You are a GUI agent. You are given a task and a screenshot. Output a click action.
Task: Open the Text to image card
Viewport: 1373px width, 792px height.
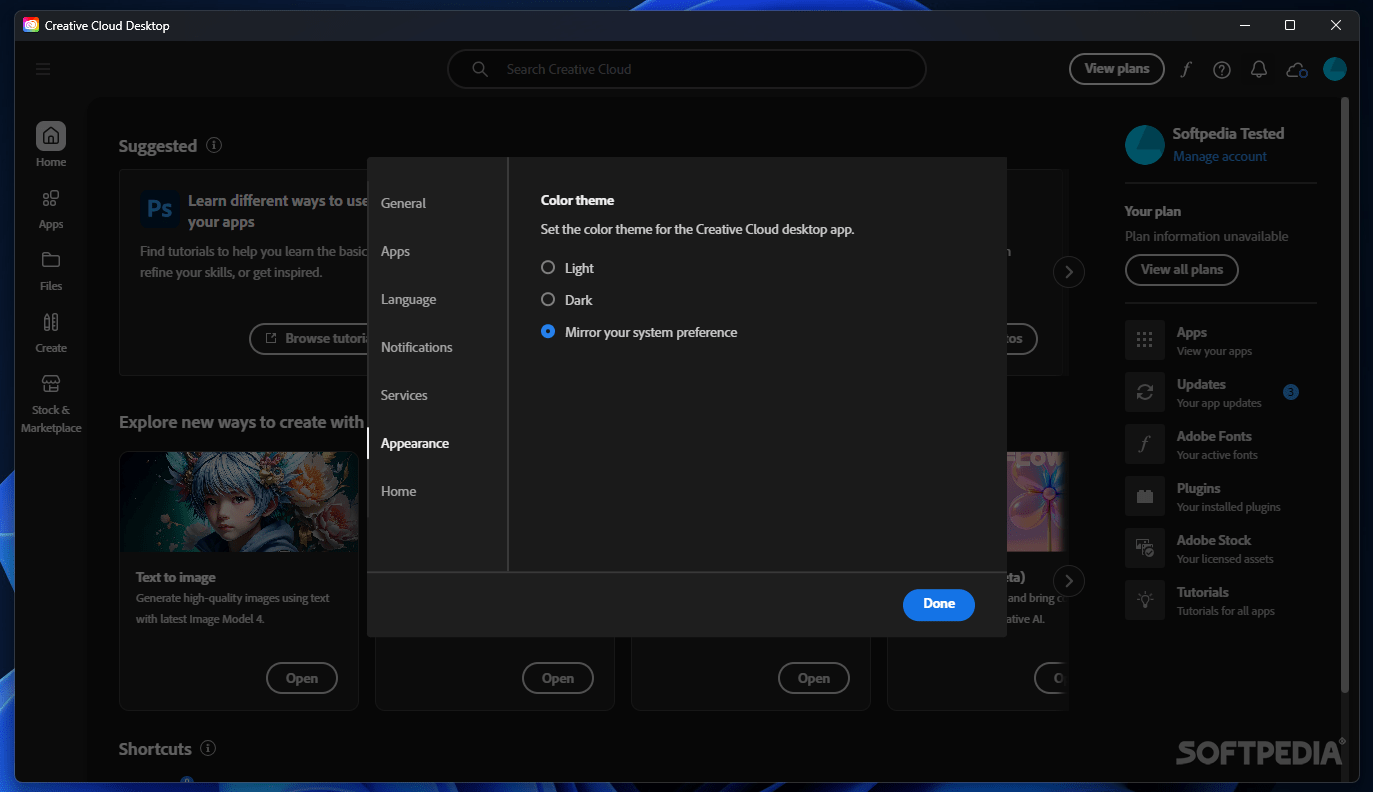239,580
